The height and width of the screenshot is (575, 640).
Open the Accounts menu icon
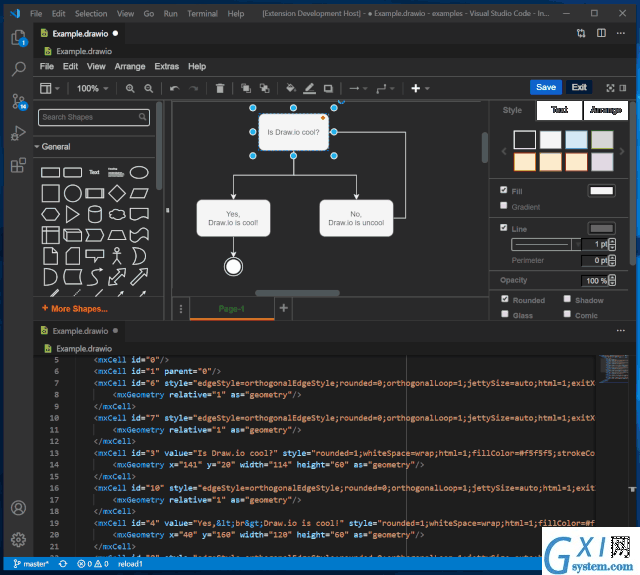(18, 508)
